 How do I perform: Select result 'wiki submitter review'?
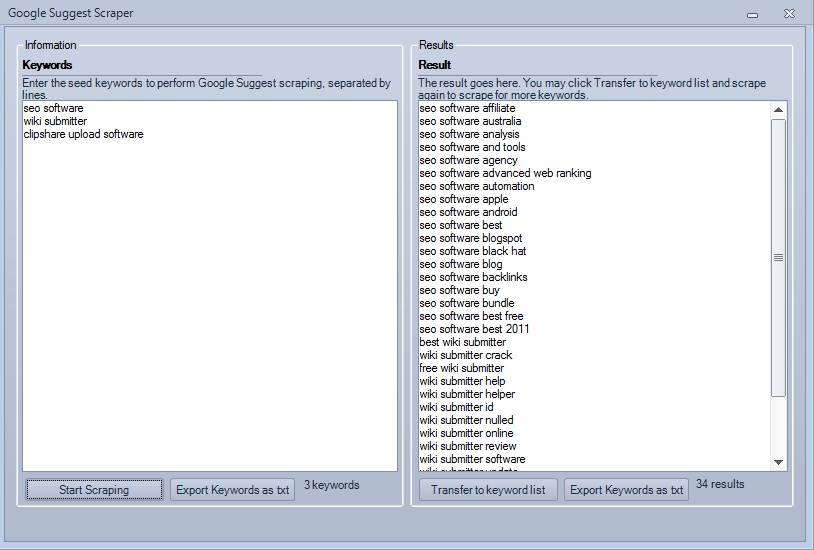pyautogui.click(x=468, y=446)
